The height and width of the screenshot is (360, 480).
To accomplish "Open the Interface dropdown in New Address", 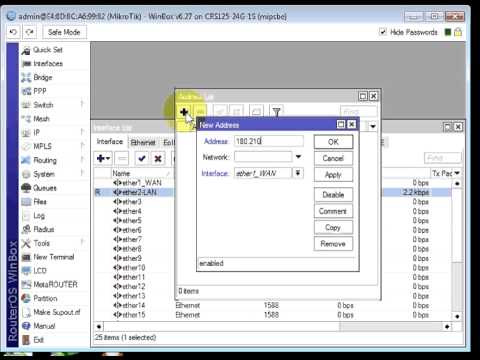I will [298, 173].
